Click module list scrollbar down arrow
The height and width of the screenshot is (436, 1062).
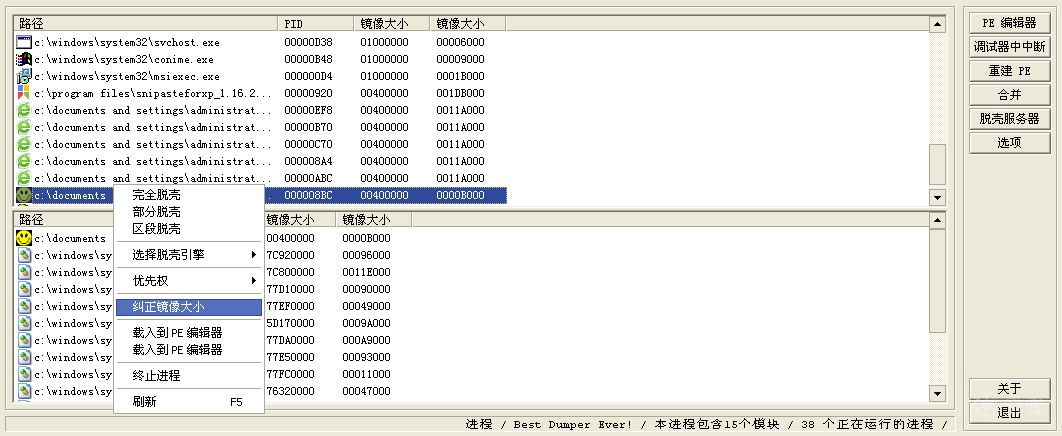point(937,393)
